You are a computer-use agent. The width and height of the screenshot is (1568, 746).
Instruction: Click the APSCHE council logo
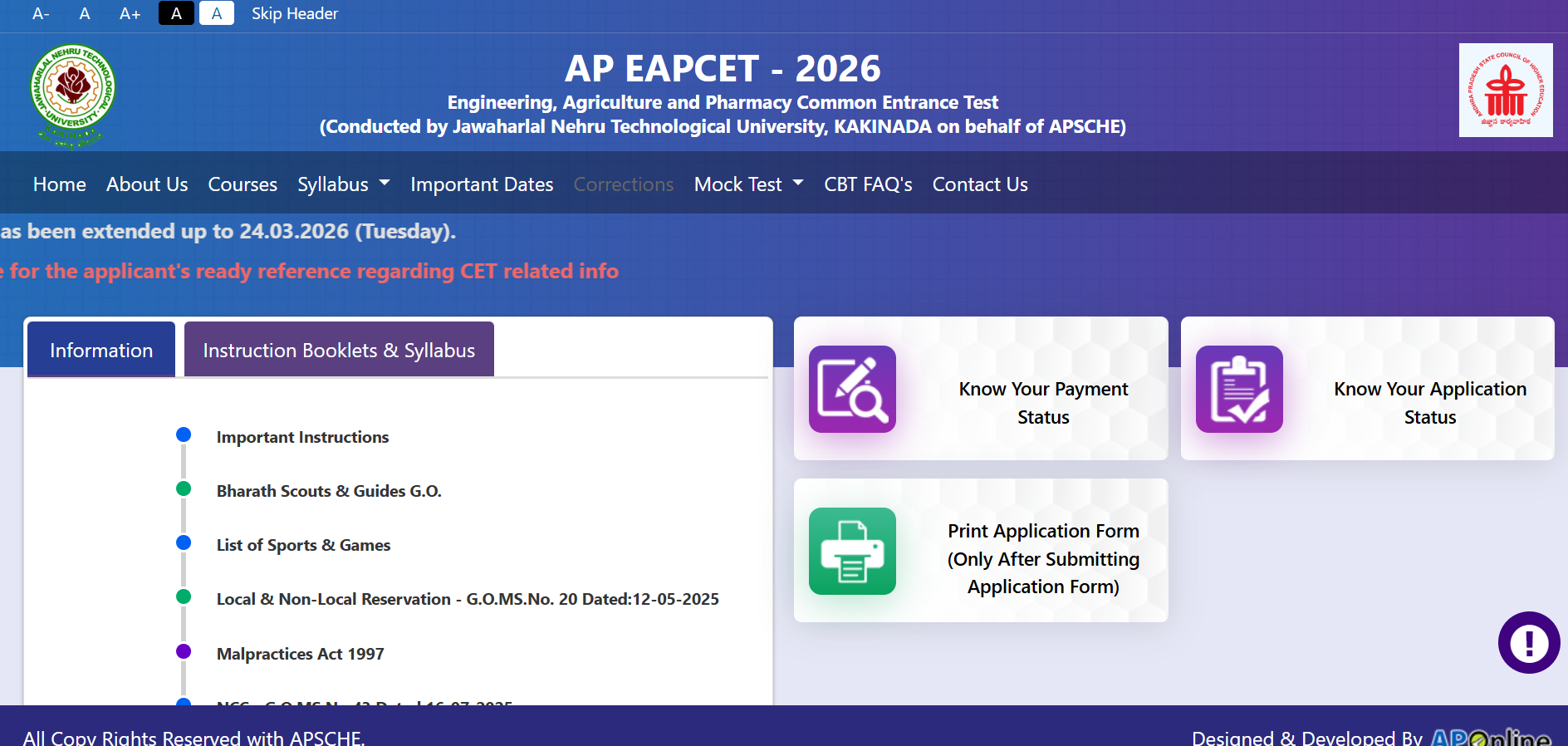click(1505, 91)
